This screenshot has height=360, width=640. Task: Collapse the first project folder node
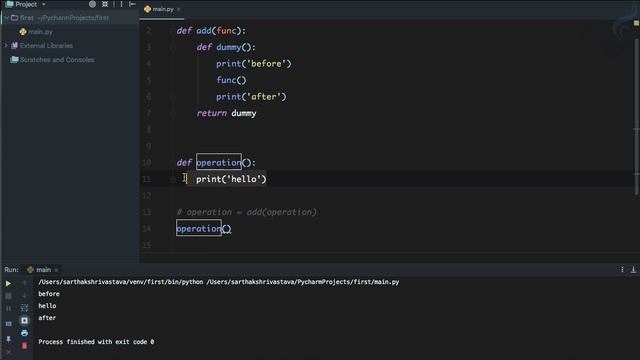tap(6, 18)
